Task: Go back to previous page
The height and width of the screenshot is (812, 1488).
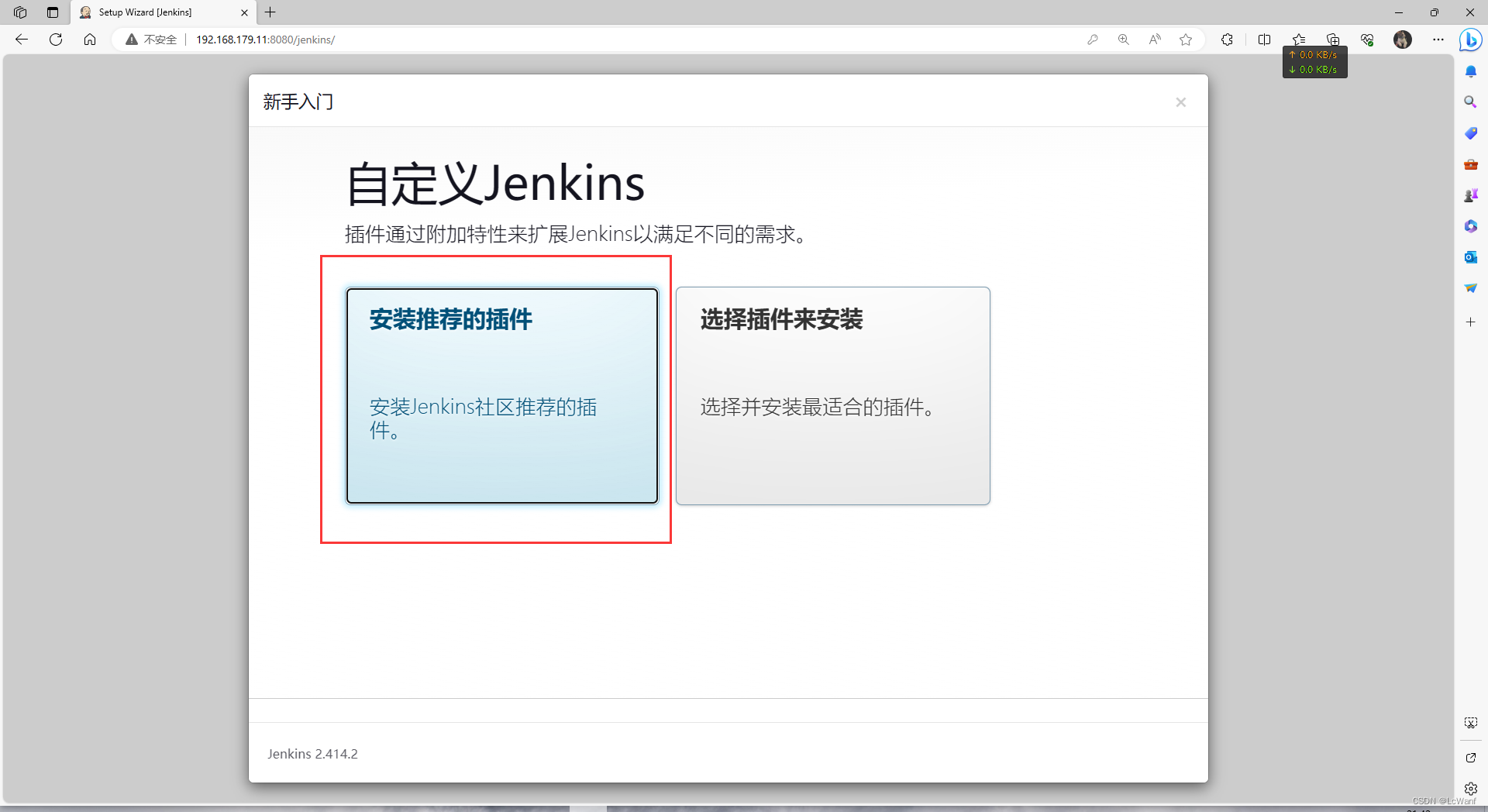Action: (22, 40)
